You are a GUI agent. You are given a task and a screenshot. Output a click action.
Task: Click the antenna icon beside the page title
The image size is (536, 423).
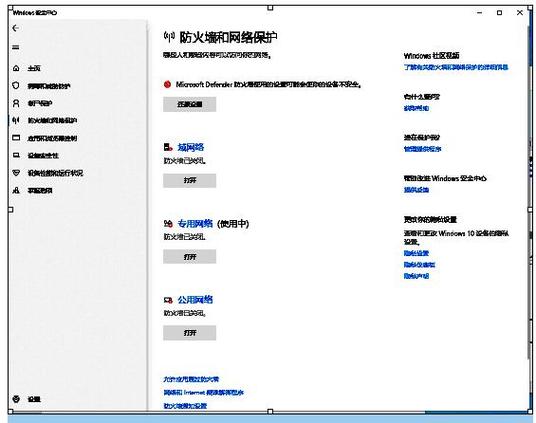(x=169, y=36)
